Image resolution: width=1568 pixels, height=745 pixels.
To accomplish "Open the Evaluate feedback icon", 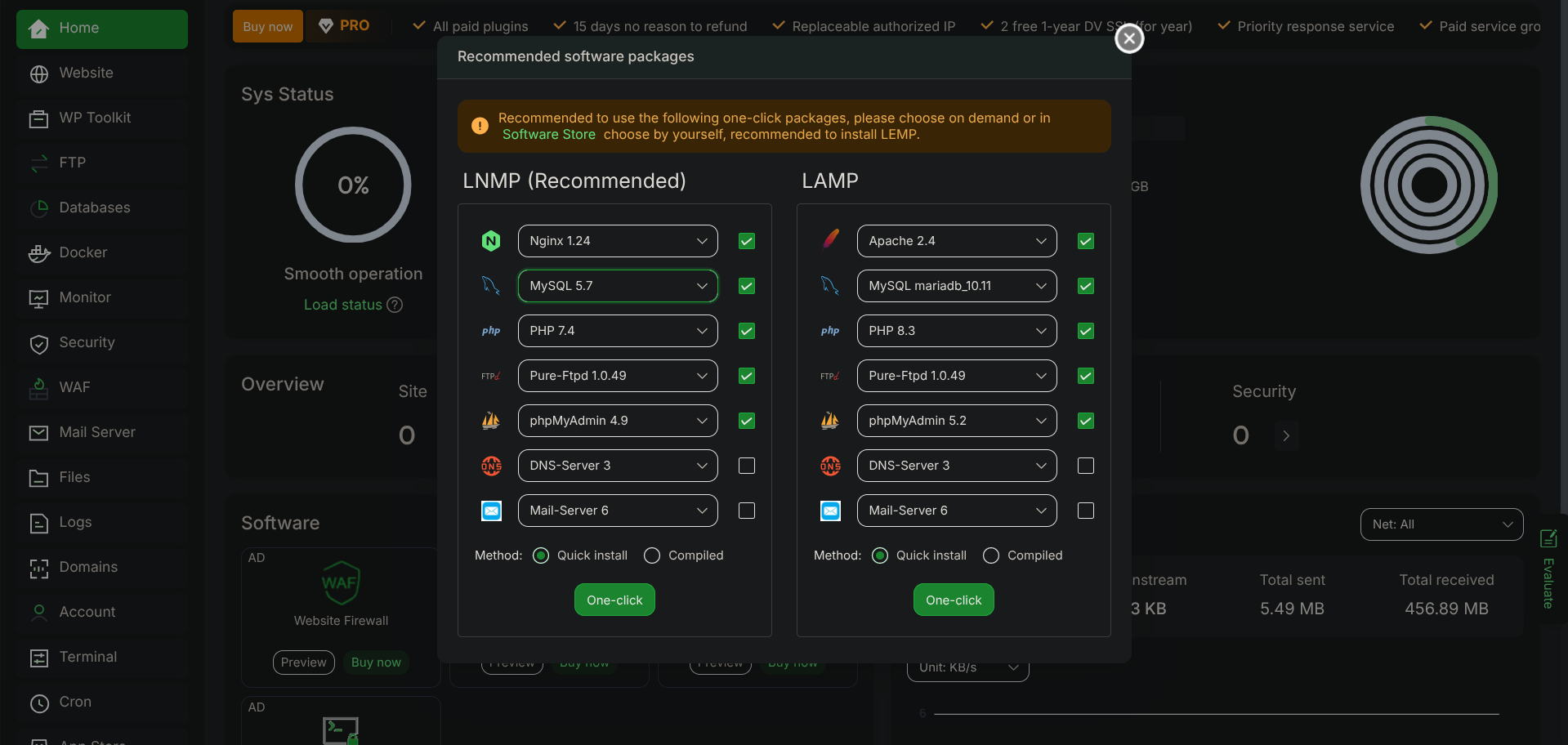I will tap(1548, 538).
